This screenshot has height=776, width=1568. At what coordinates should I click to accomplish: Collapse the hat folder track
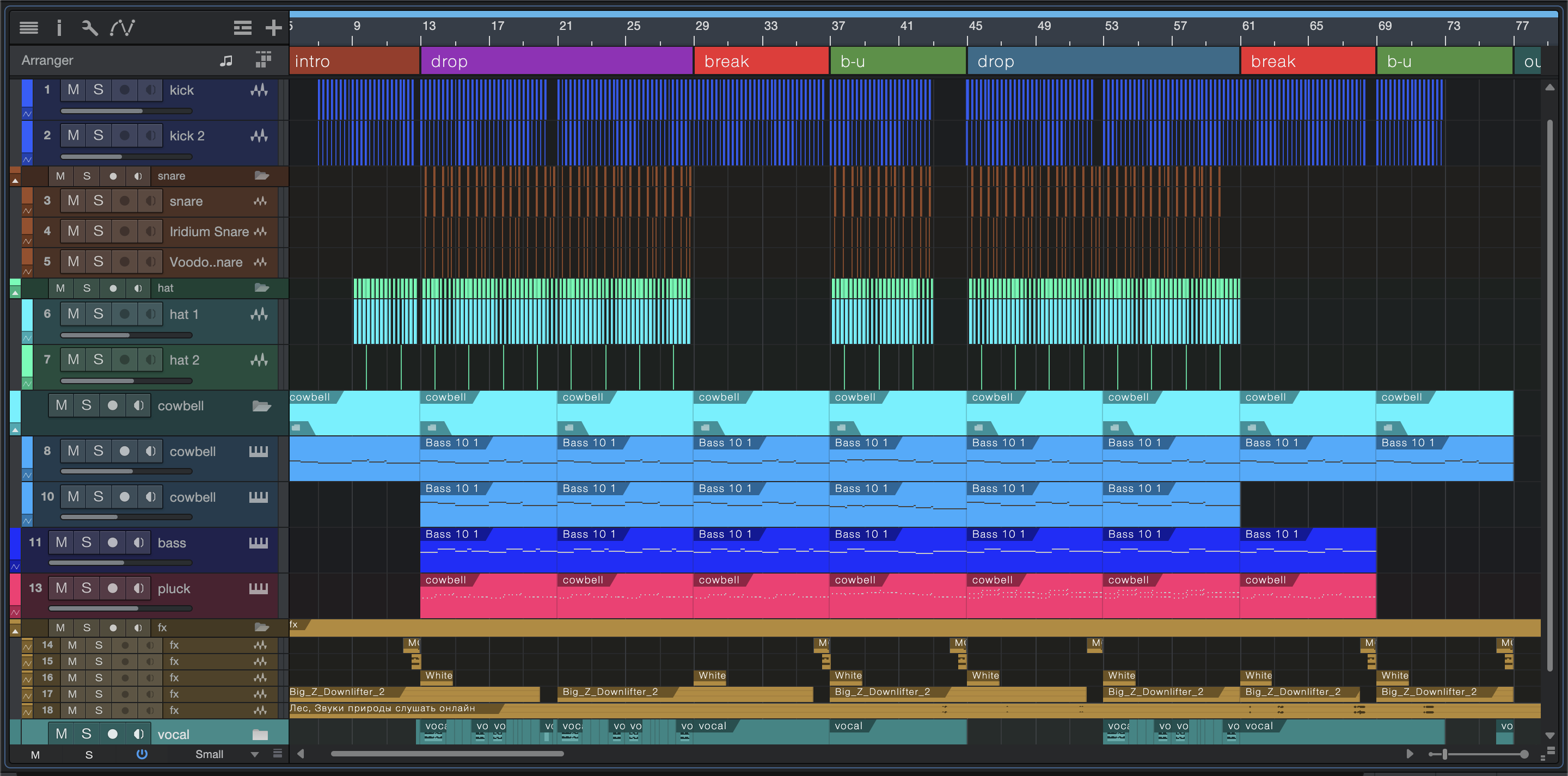(x=15, y=293)
